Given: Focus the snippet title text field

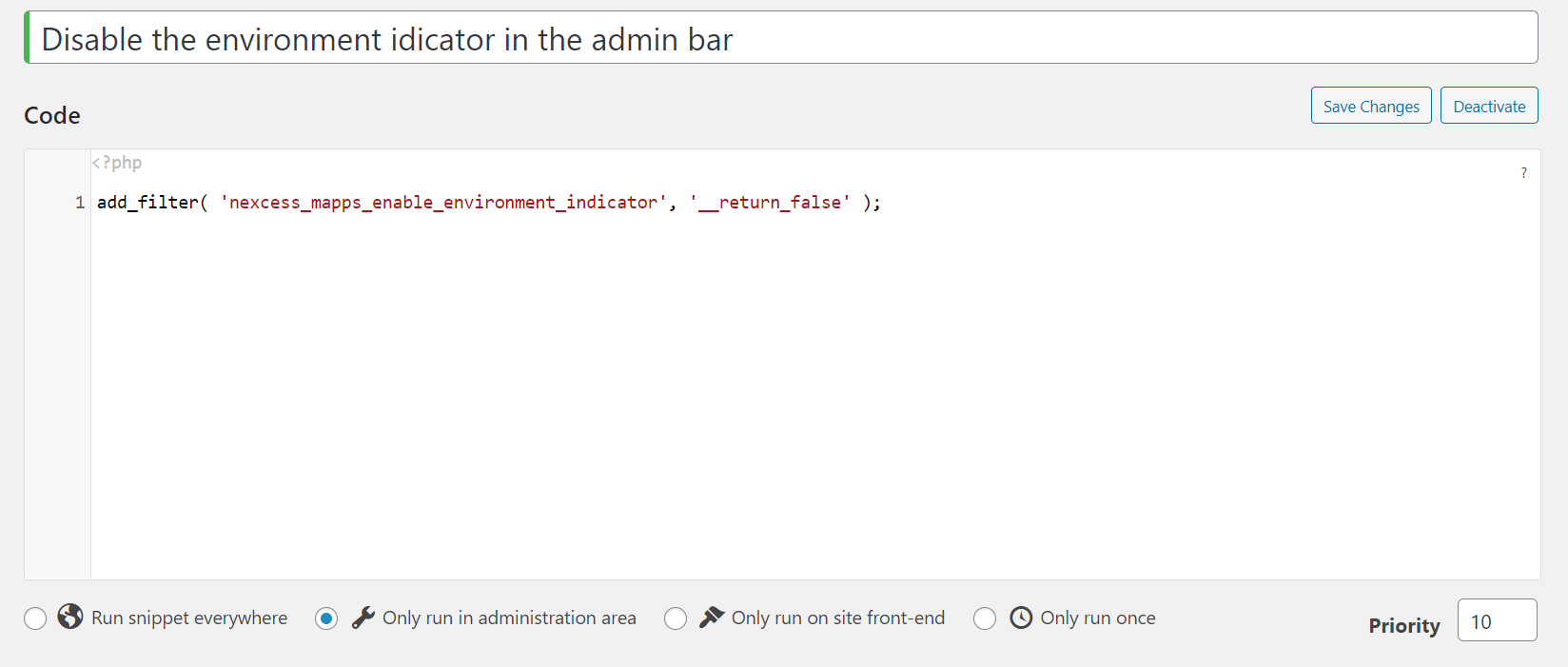Looking at the screenshot, I should pos(780,39).
